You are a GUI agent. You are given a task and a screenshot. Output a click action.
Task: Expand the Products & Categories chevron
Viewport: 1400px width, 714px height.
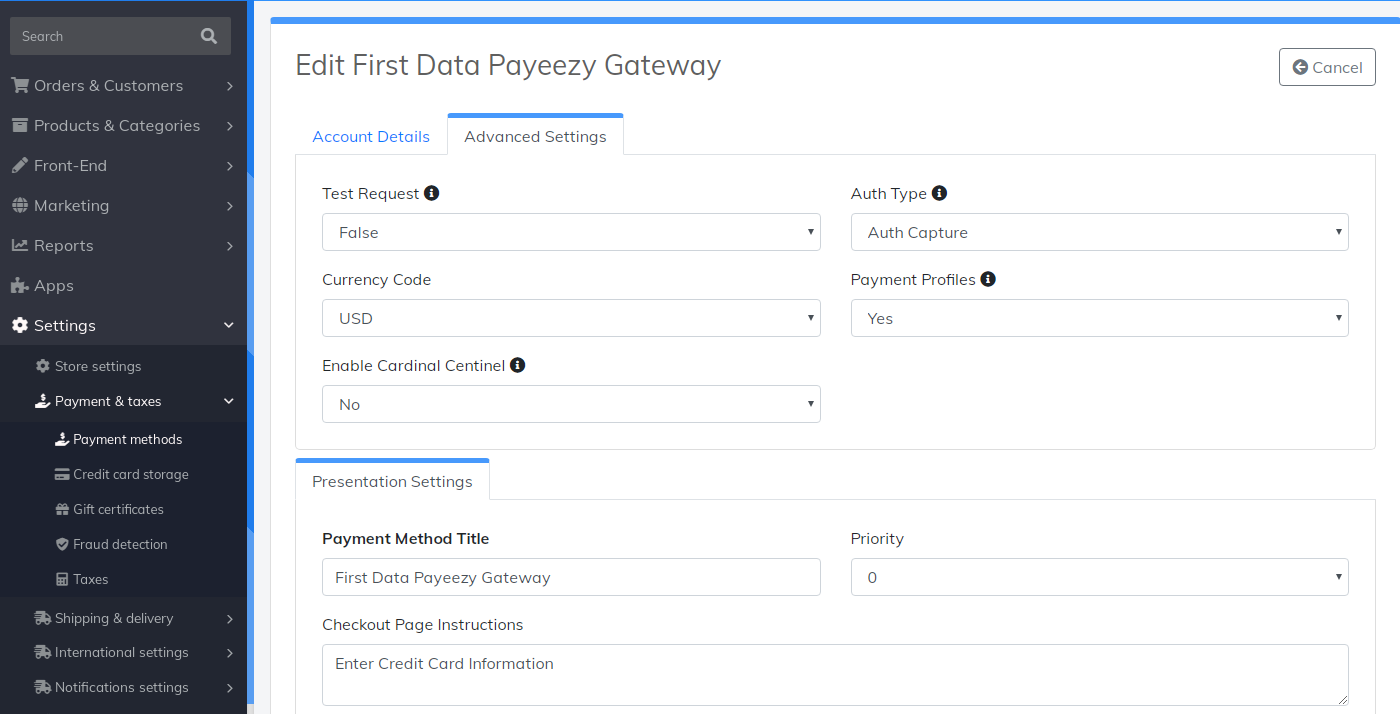coord(230,126)
